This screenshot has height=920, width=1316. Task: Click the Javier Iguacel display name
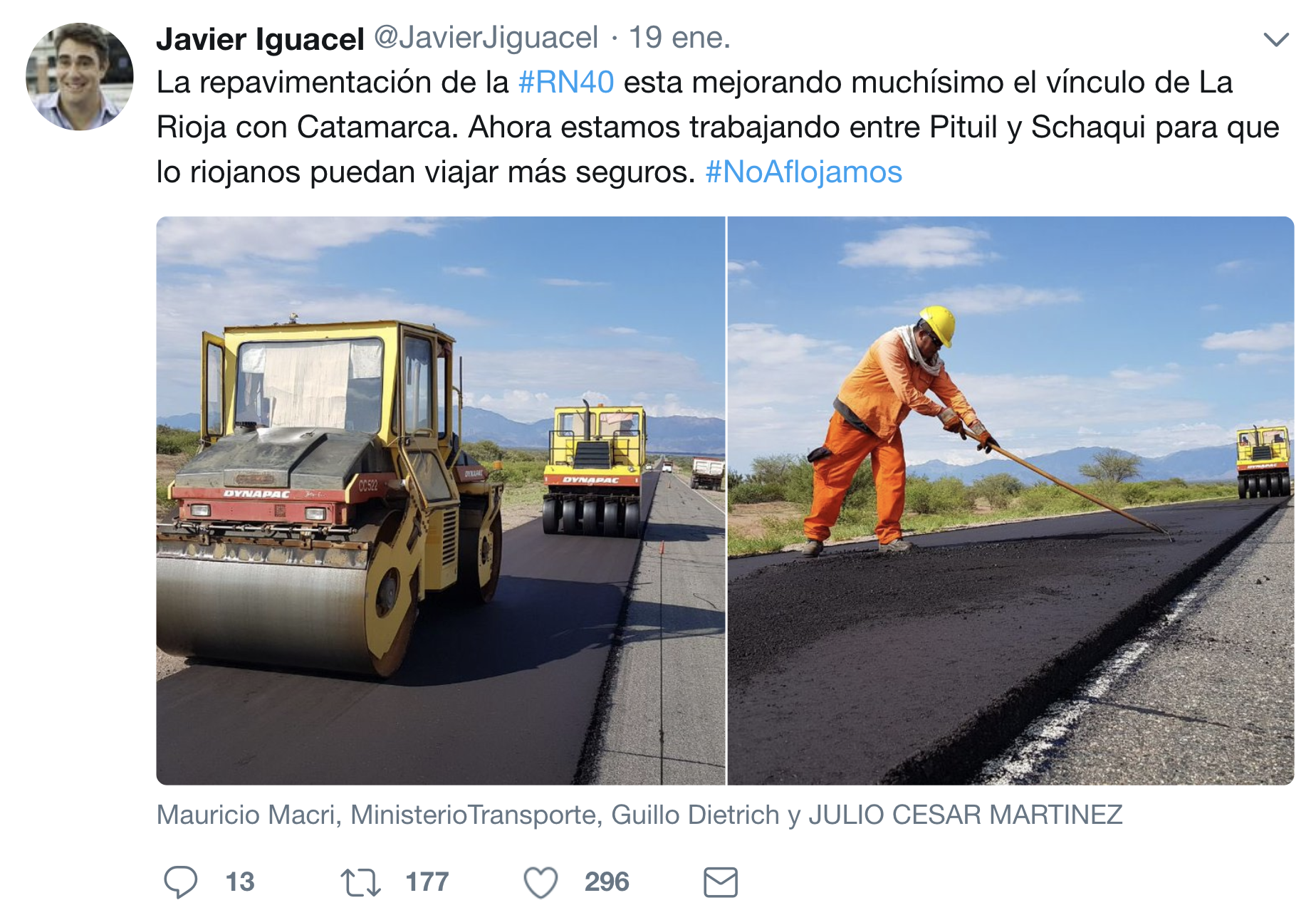260,38
